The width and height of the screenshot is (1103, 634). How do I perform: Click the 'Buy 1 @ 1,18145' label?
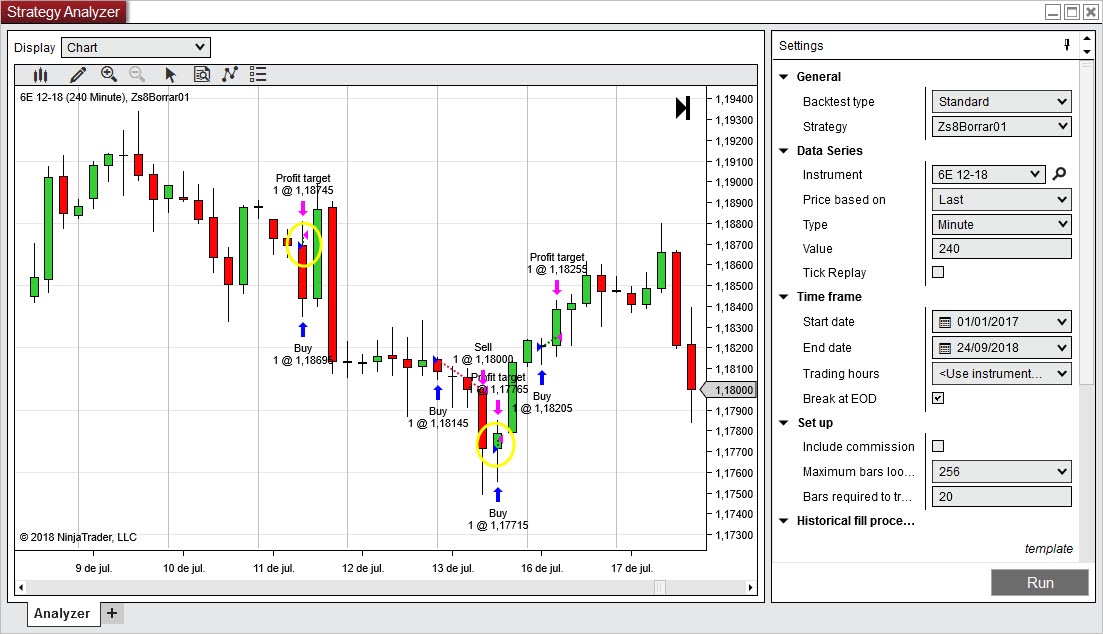pyautogui.click(x=438, y=417)
